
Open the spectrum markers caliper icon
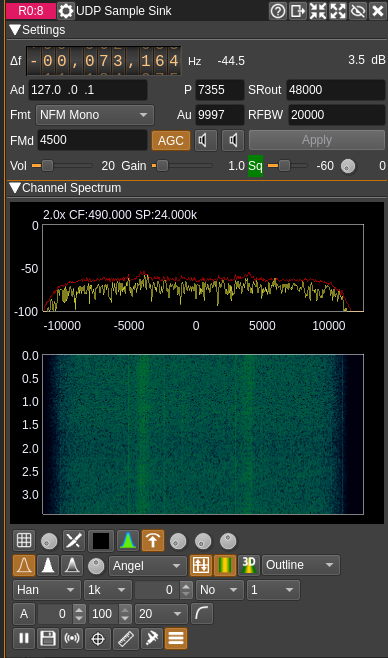(x=151, y=639)
